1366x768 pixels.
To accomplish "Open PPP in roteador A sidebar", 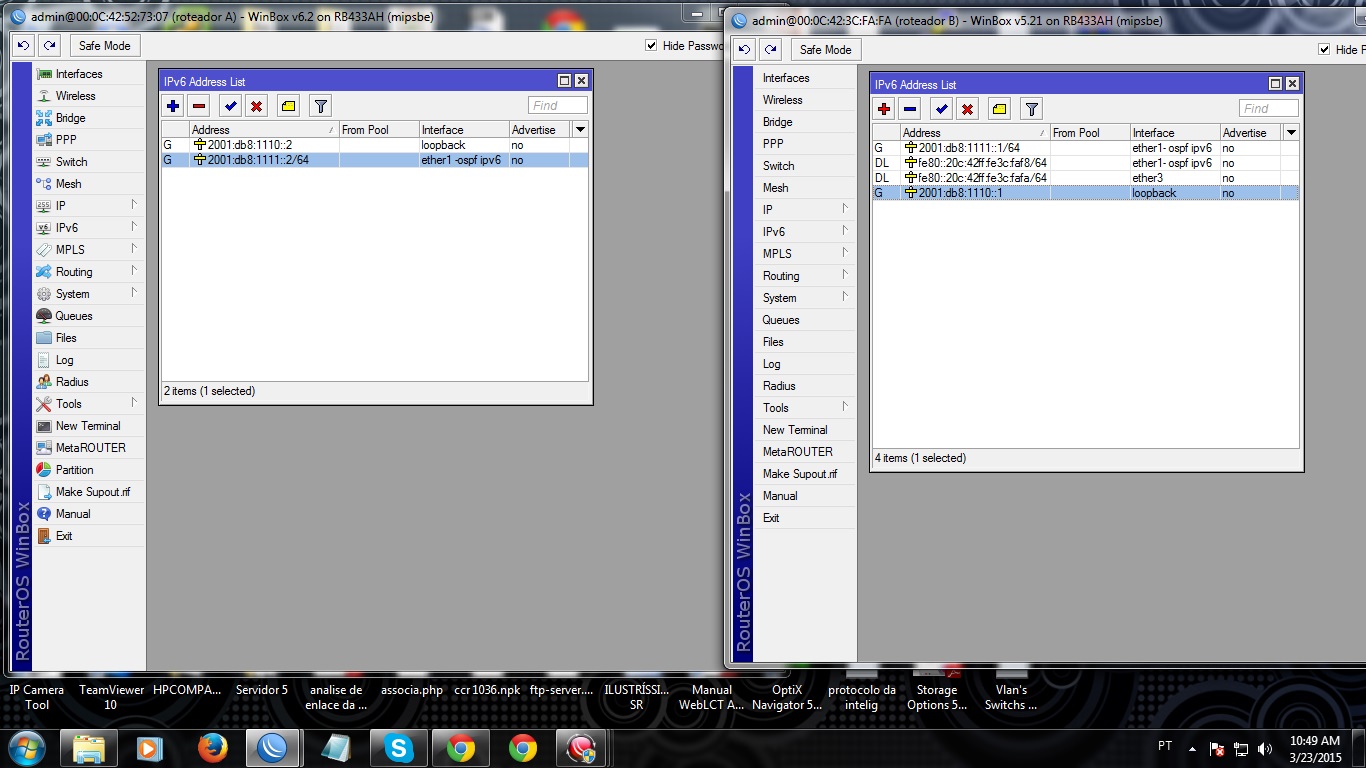I will point(89,140).
